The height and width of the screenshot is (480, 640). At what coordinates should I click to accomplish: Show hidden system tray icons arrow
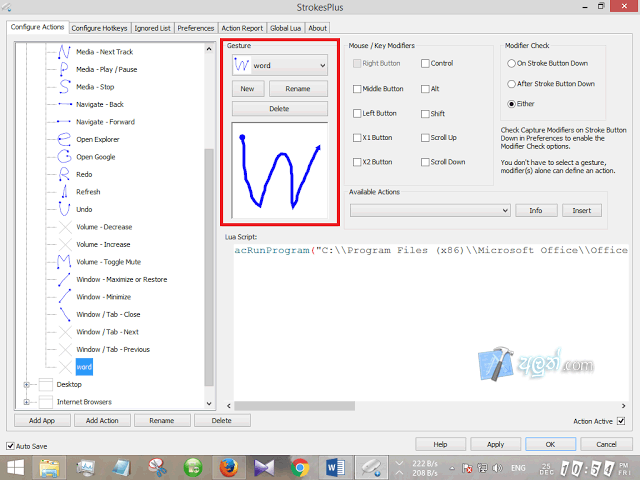(x=452, y=468)
